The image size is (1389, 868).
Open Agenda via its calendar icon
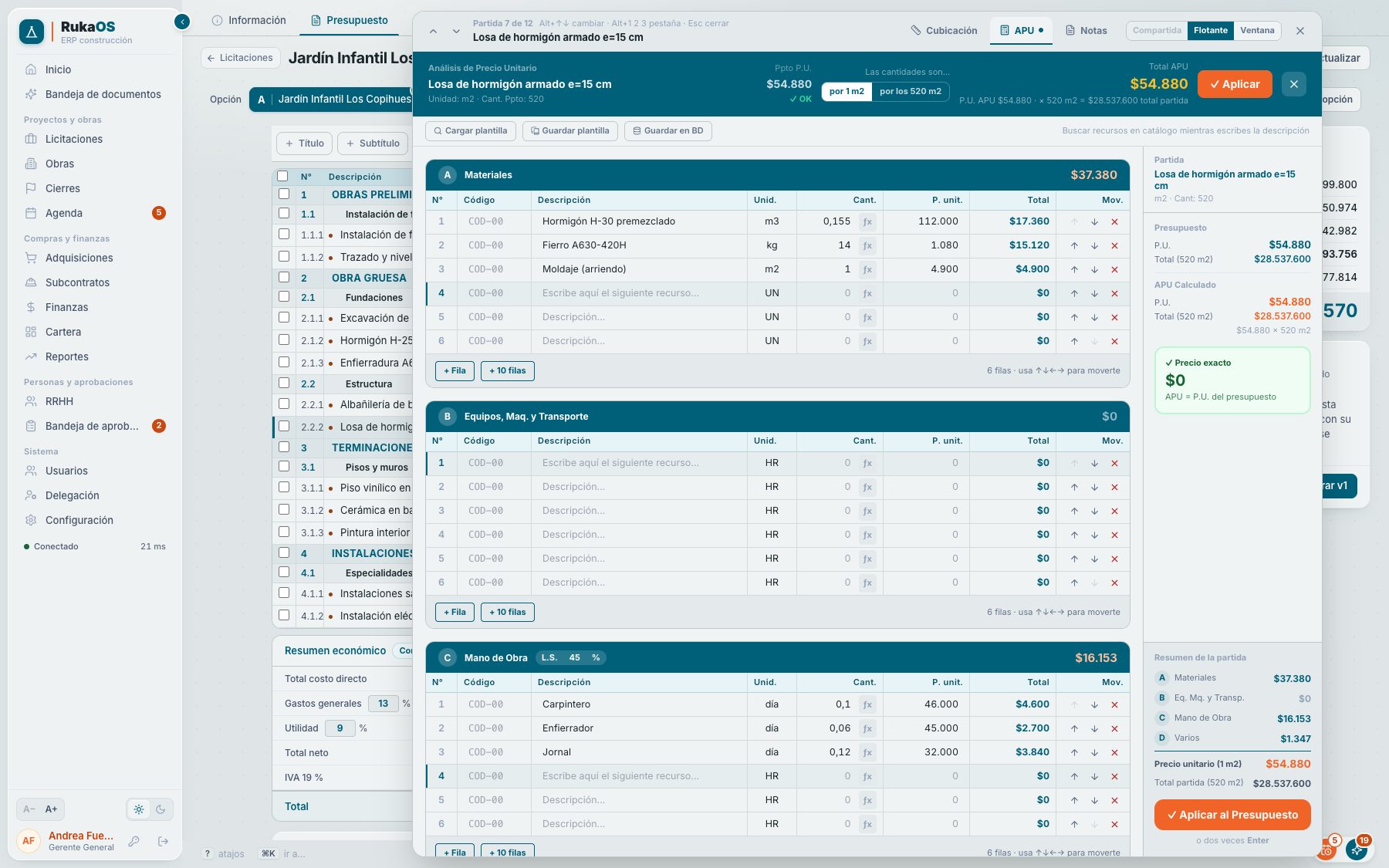click(x=31, y=213)
